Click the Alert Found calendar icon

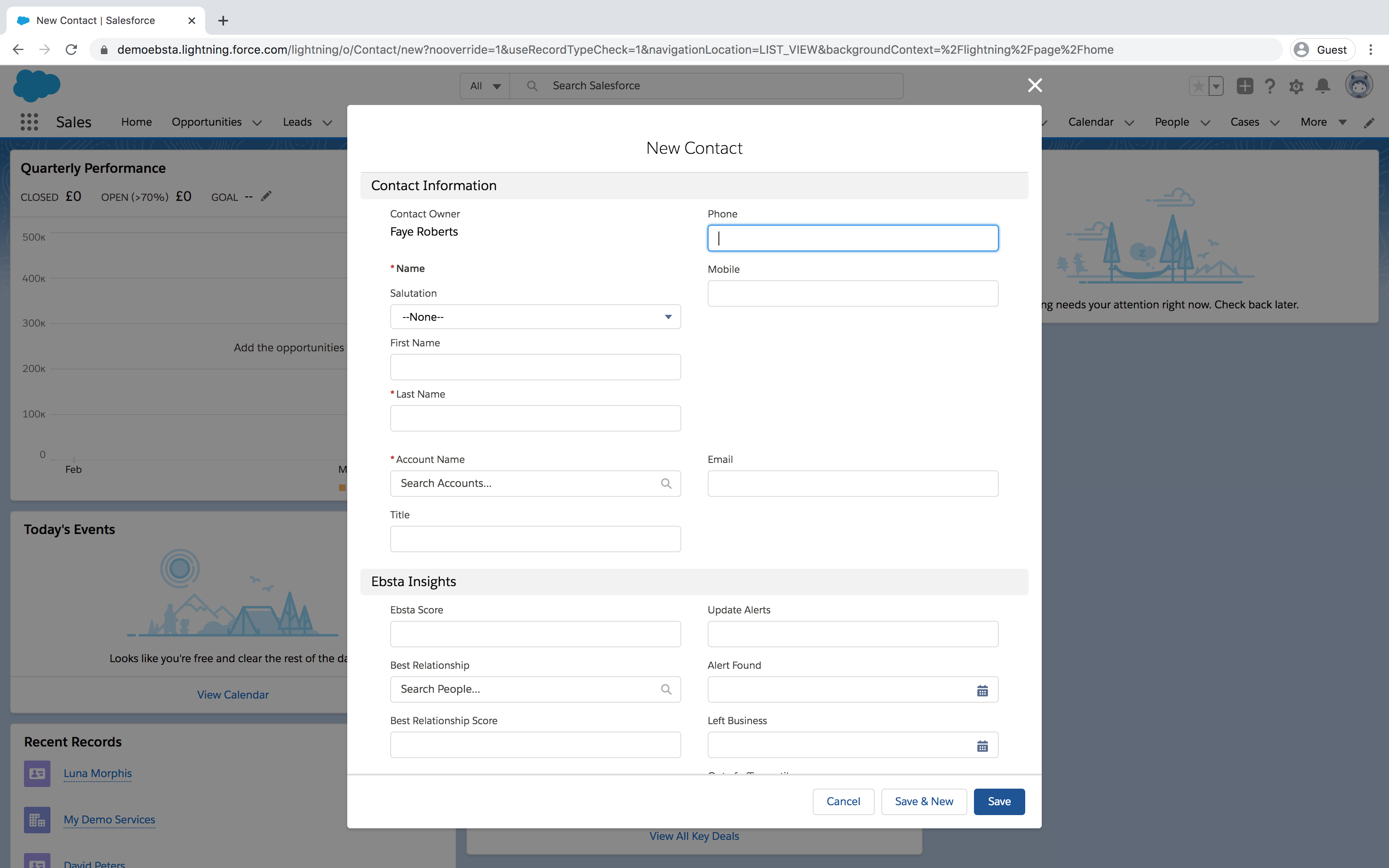tap(982, 690)
